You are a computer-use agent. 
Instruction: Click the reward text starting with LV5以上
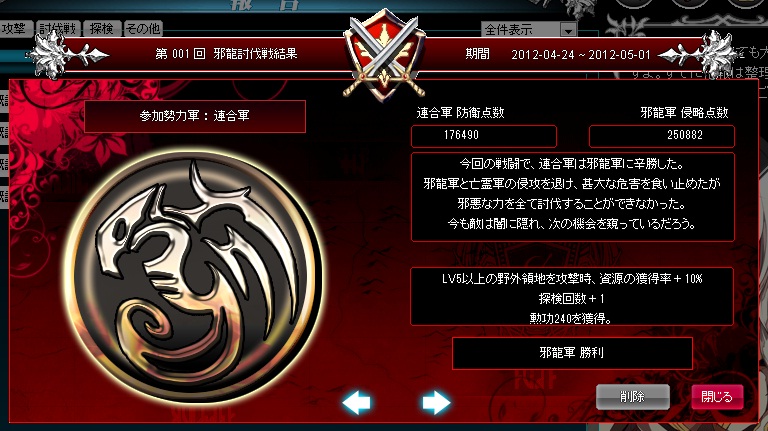point(572,279)
